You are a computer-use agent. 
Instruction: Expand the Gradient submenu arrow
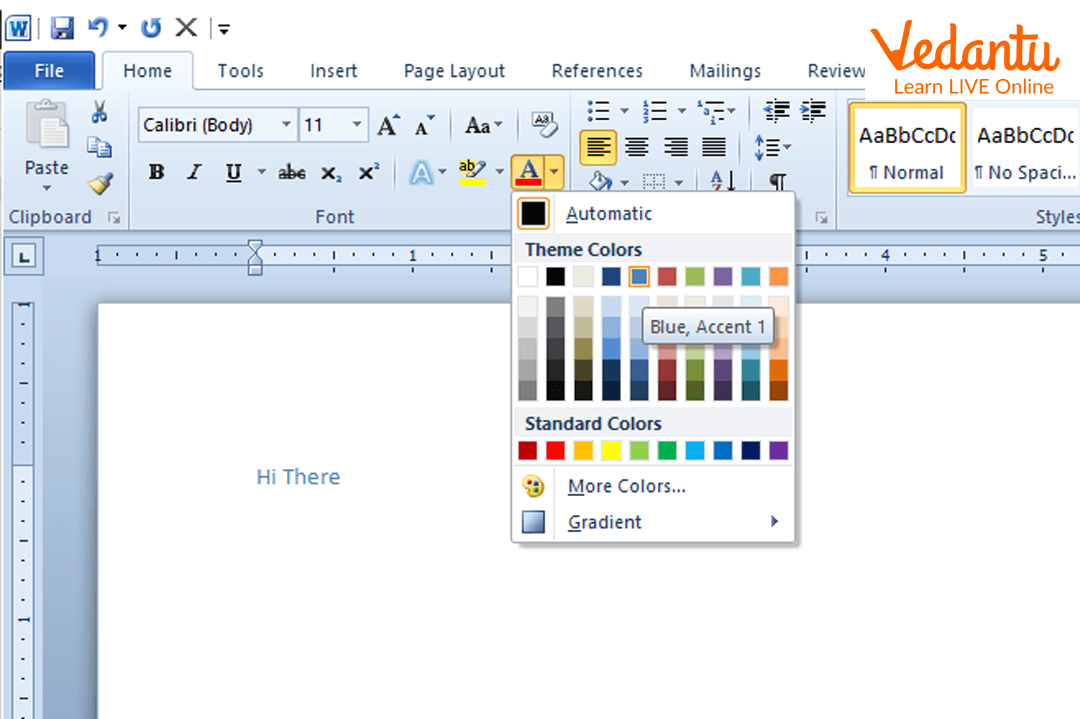coord(774,521)
